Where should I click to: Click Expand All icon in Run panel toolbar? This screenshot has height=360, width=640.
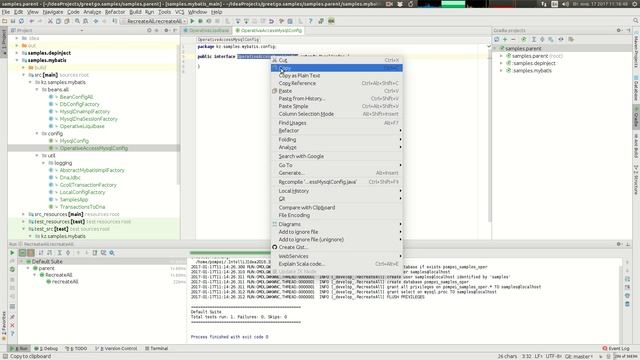[59, 253]
